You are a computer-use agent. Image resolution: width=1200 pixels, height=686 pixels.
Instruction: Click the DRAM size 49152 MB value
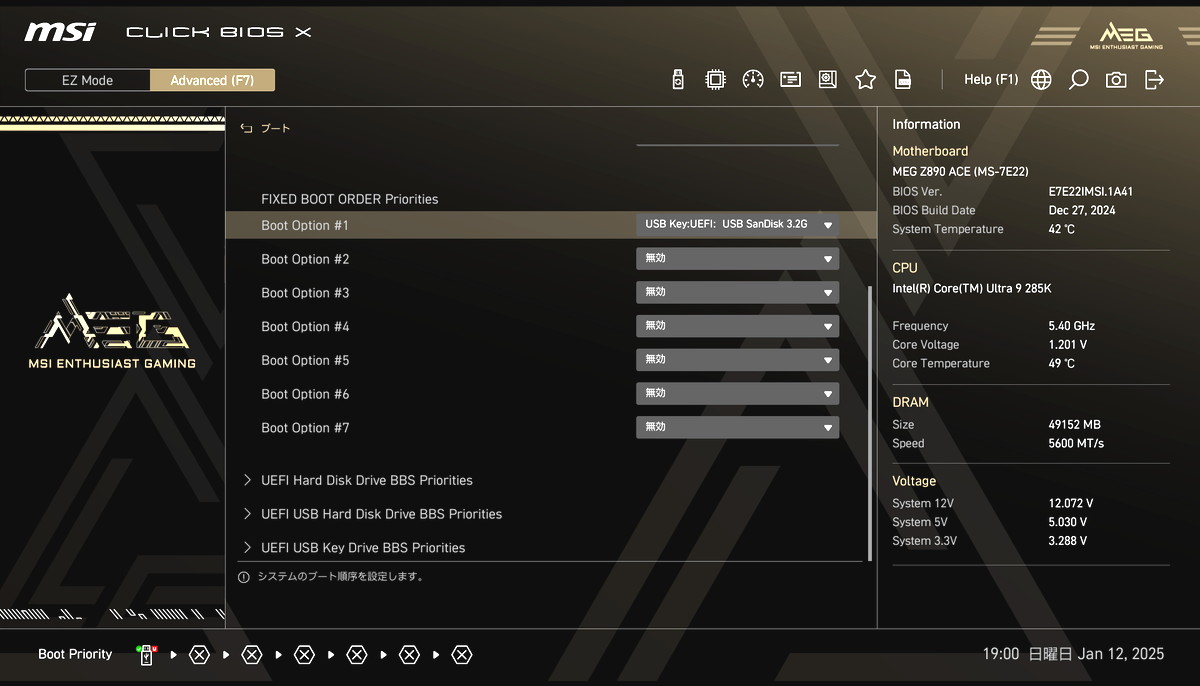coord(1074,425)
